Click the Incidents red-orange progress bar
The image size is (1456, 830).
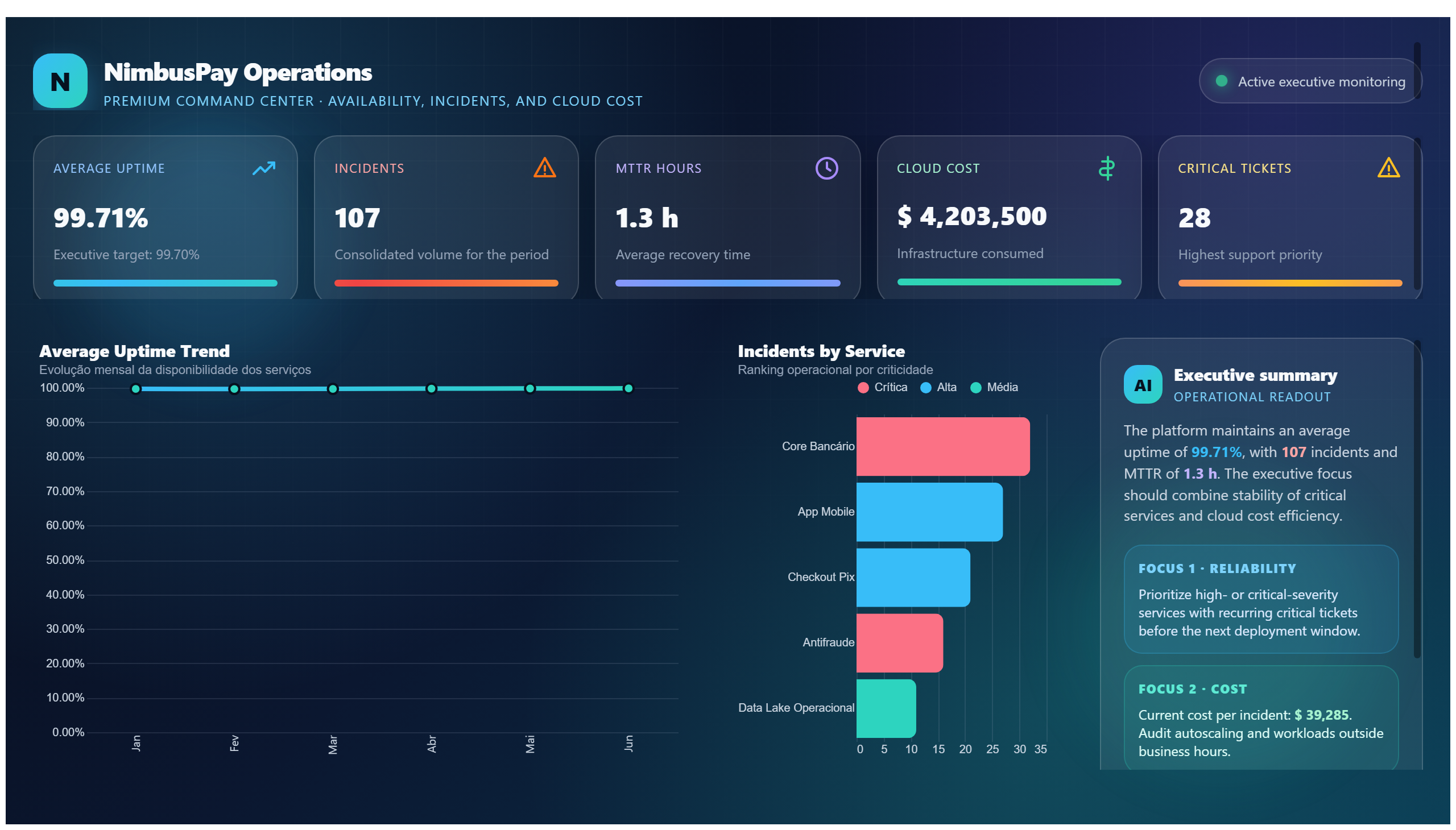[x=446, y=283]
